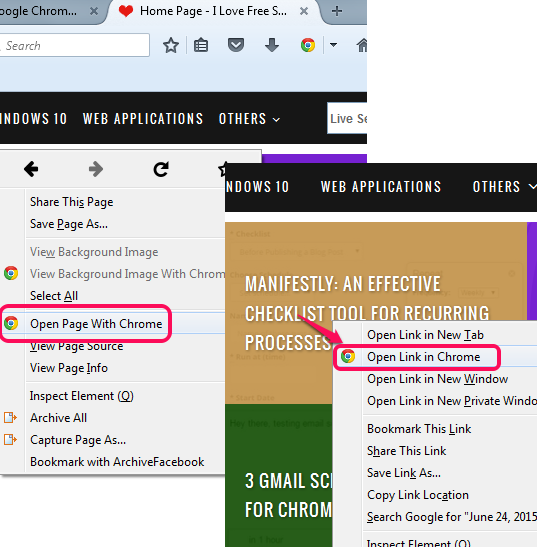Click the reload icon in context menu
The image size is (537, 547).
point(161,169)
